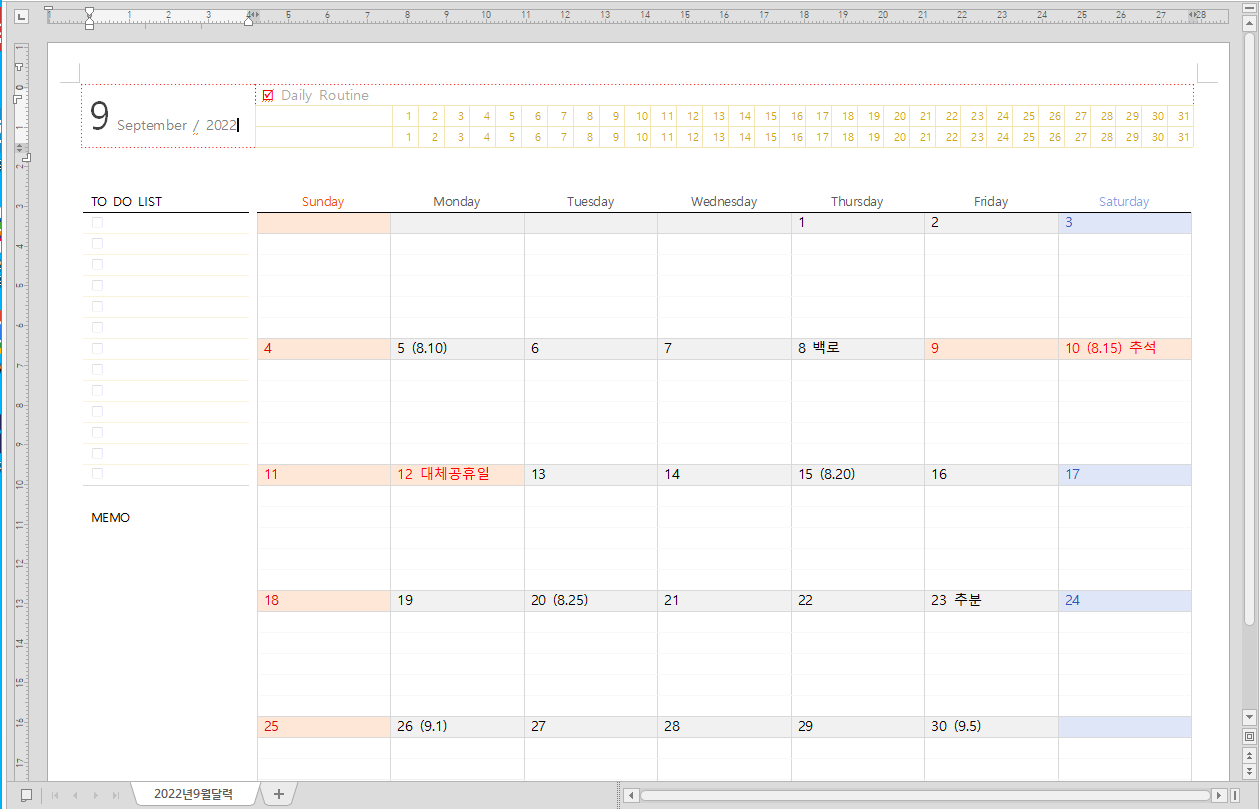
Task: Toggle the Daily Routine checkbox
Action: [x=268, y=96]
